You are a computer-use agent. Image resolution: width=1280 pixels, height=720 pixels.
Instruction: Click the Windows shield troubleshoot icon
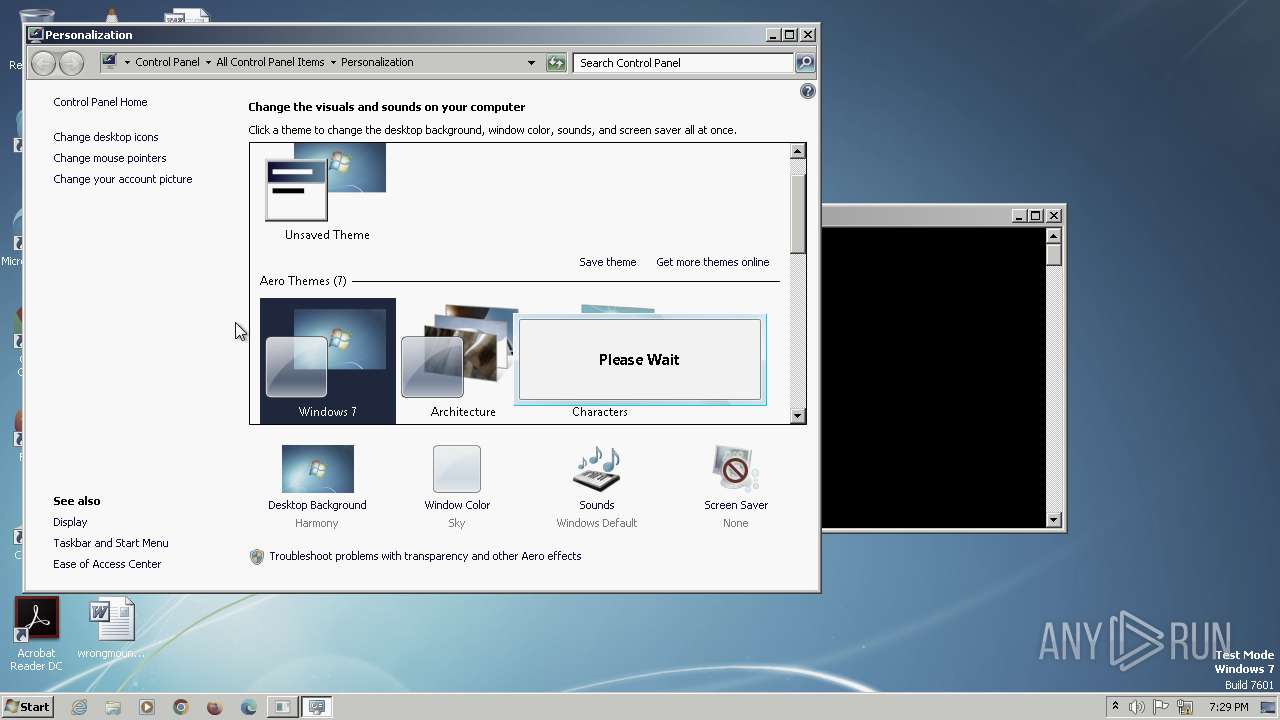pyautogui.click(x=257, y=557)
